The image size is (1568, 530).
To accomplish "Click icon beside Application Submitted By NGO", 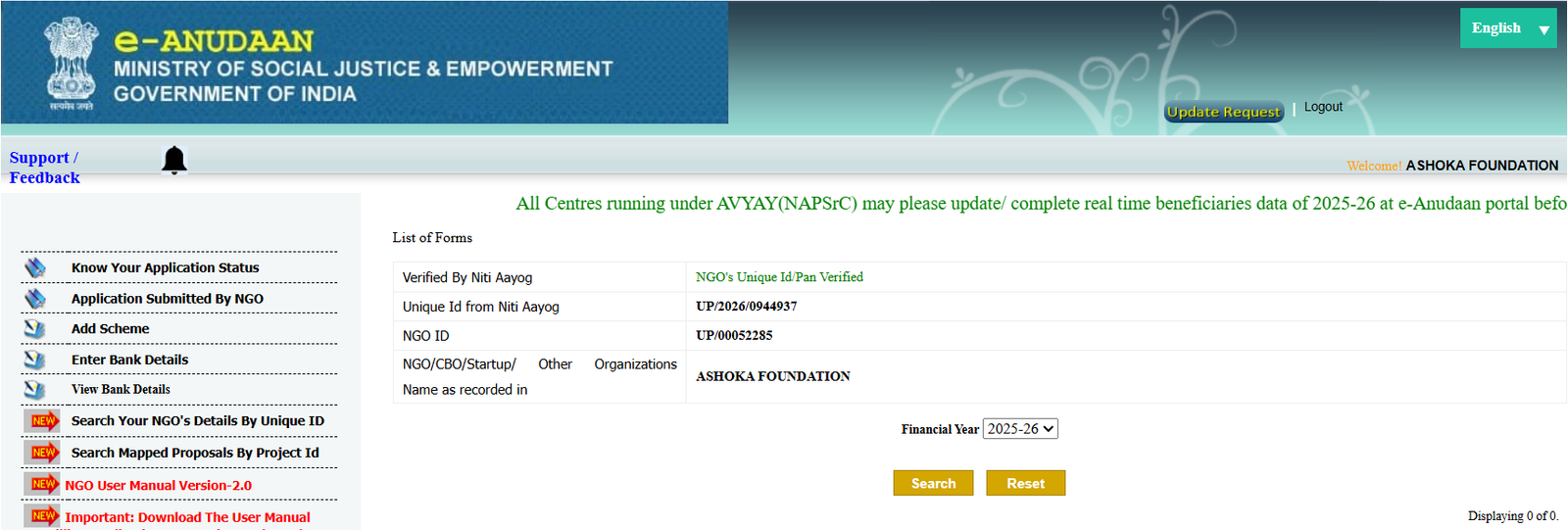I will [35, 298].
